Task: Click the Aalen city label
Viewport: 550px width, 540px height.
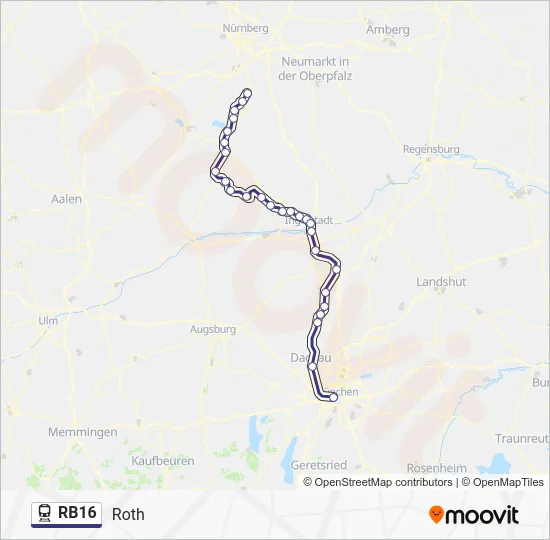Action: point(66,199)
